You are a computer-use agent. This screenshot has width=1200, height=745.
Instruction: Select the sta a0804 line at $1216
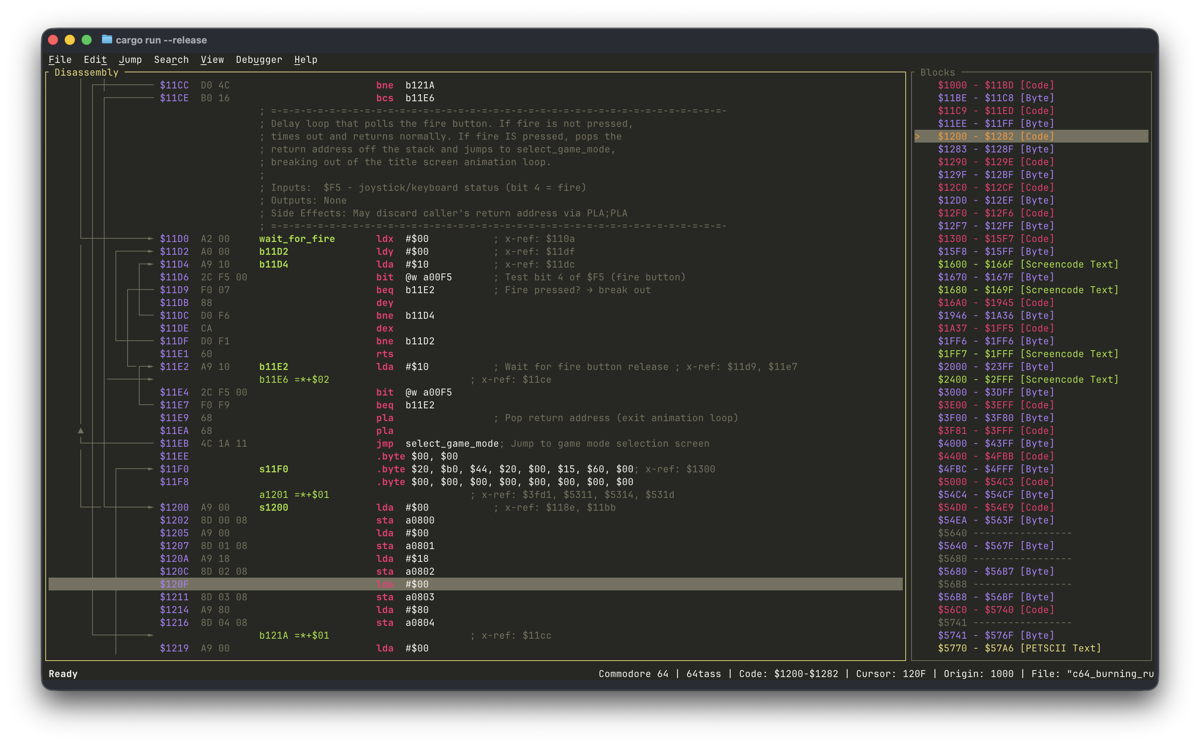click(475, 623)
